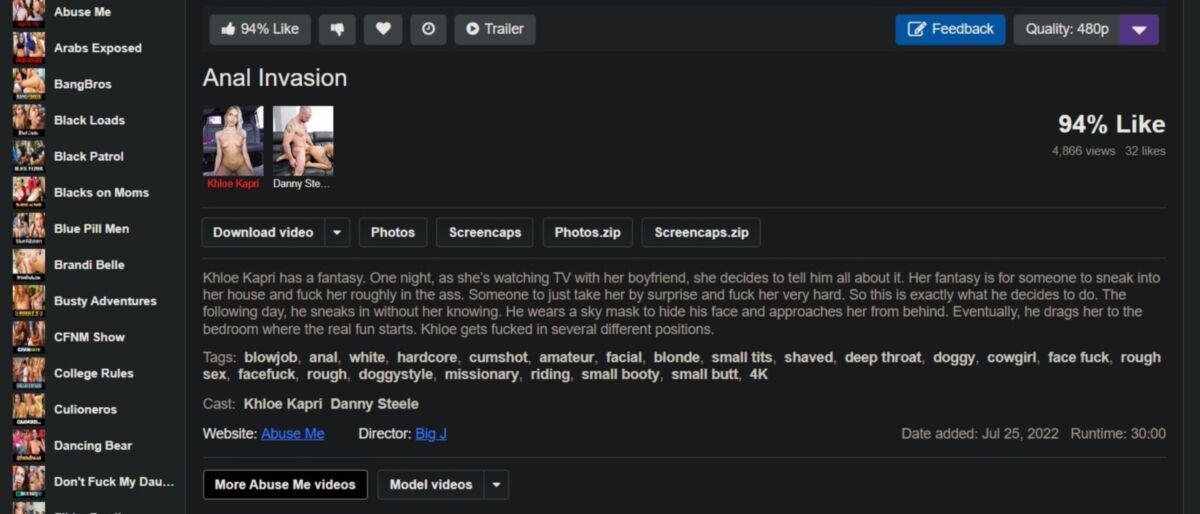1200x514 pixels.
Task: Add video to favorites with heart icon
Action: coord(383,29)
